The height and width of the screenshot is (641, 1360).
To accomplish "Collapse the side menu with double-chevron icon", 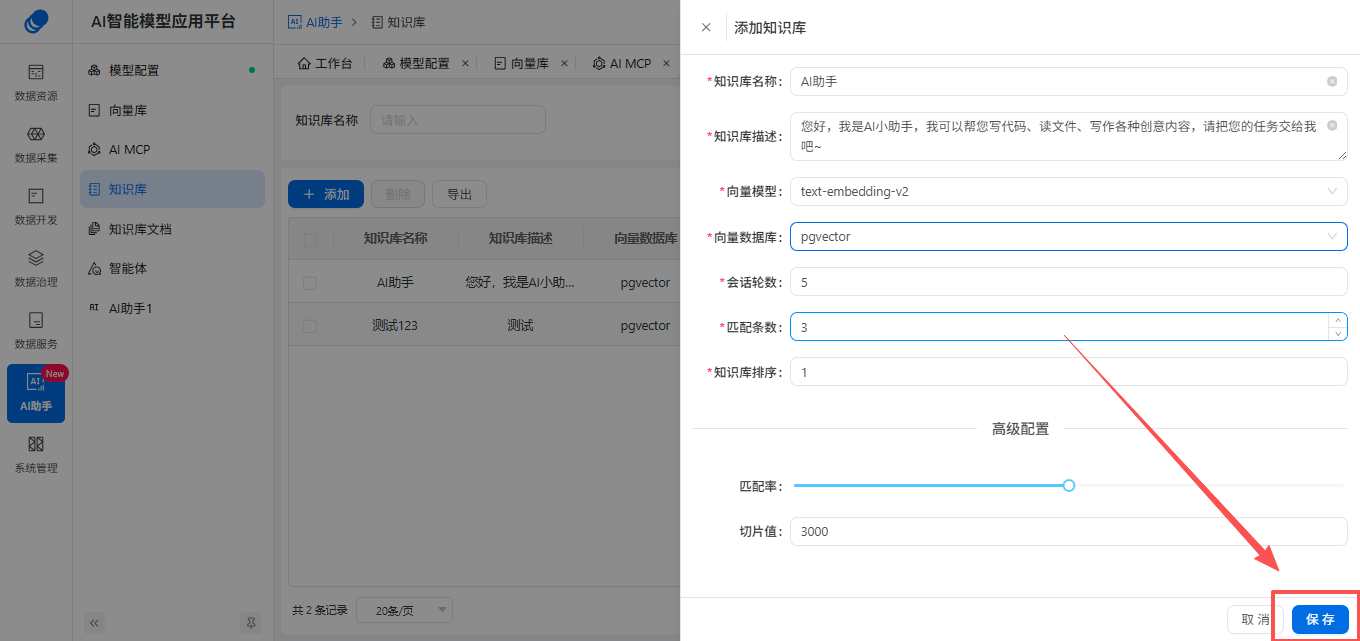I will [x=95, y=622].
